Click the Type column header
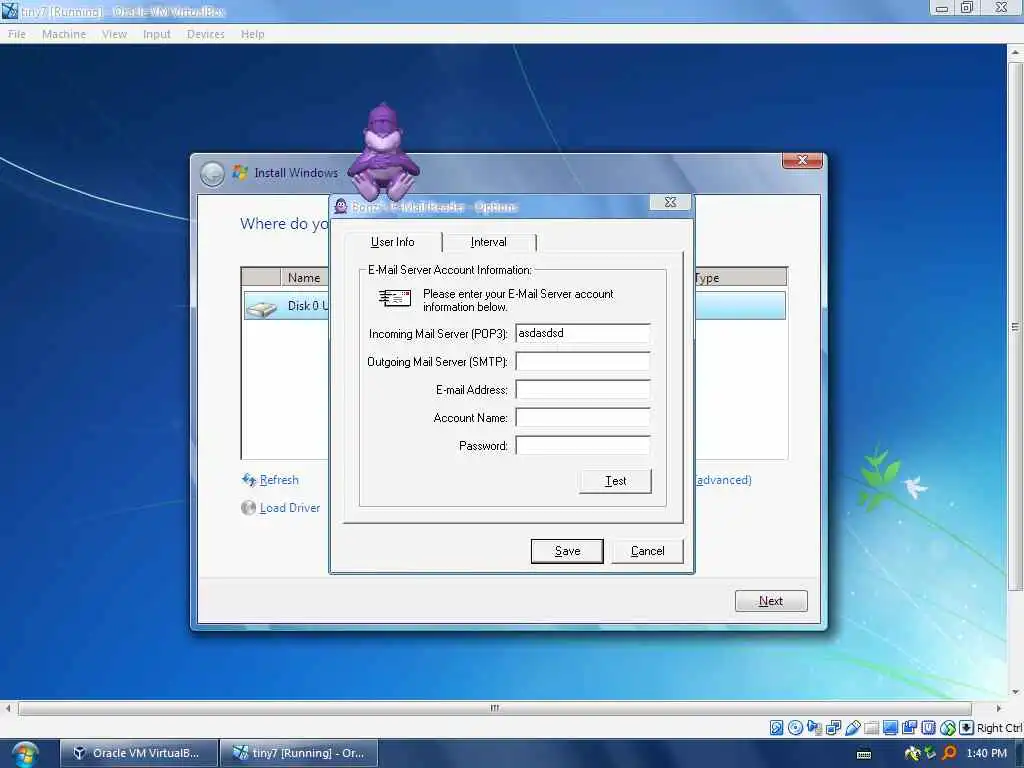Screen dimensions: 1024x768 [740, 278]
